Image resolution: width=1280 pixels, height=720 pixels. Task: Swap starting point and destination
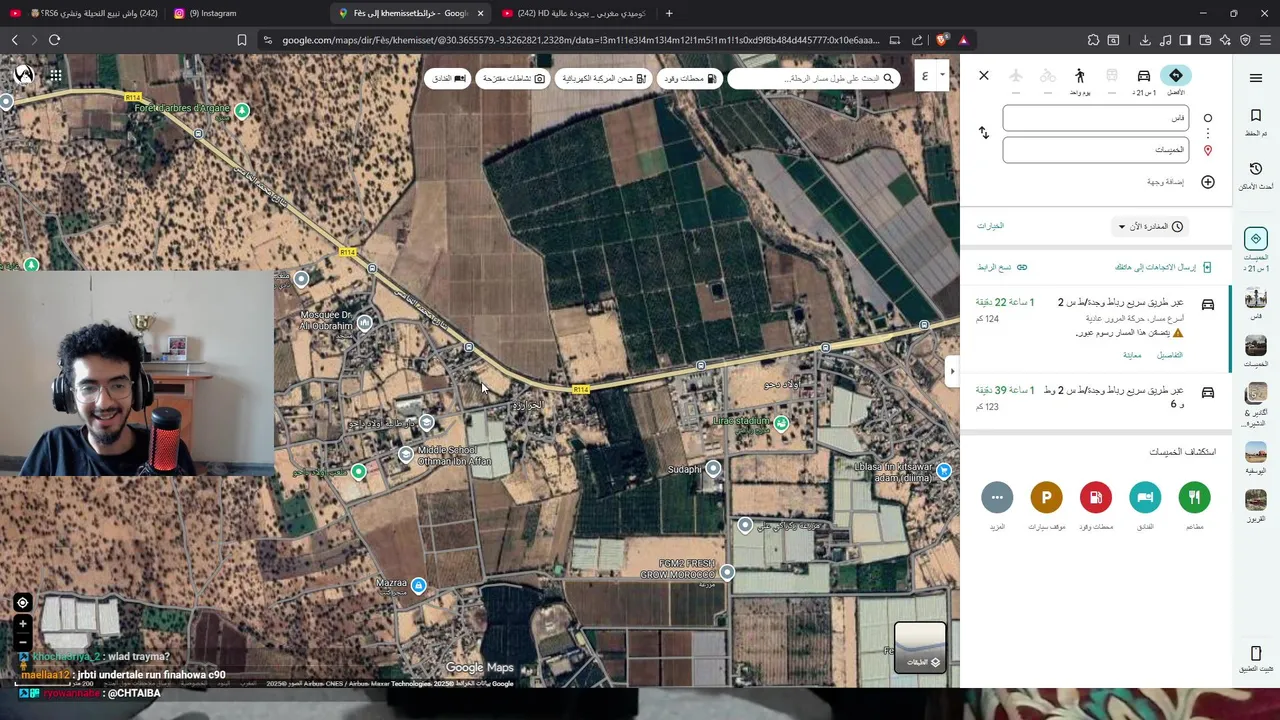pos(984,133)
